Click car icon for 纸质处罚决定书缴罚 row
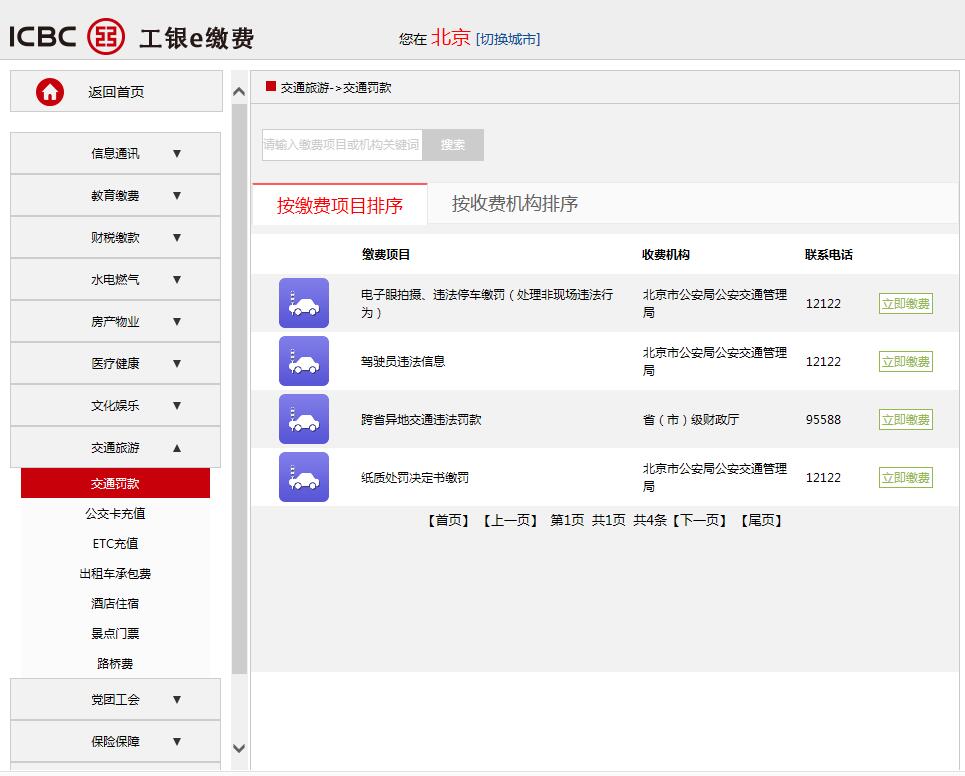 tap(304, 477)
